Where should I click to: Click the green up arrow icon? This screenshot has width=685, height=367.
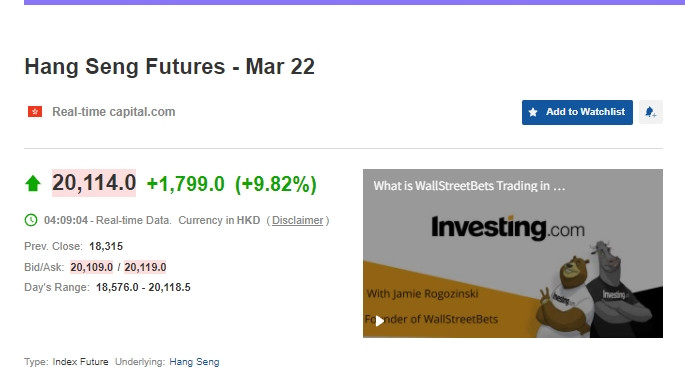click(33, 184)
